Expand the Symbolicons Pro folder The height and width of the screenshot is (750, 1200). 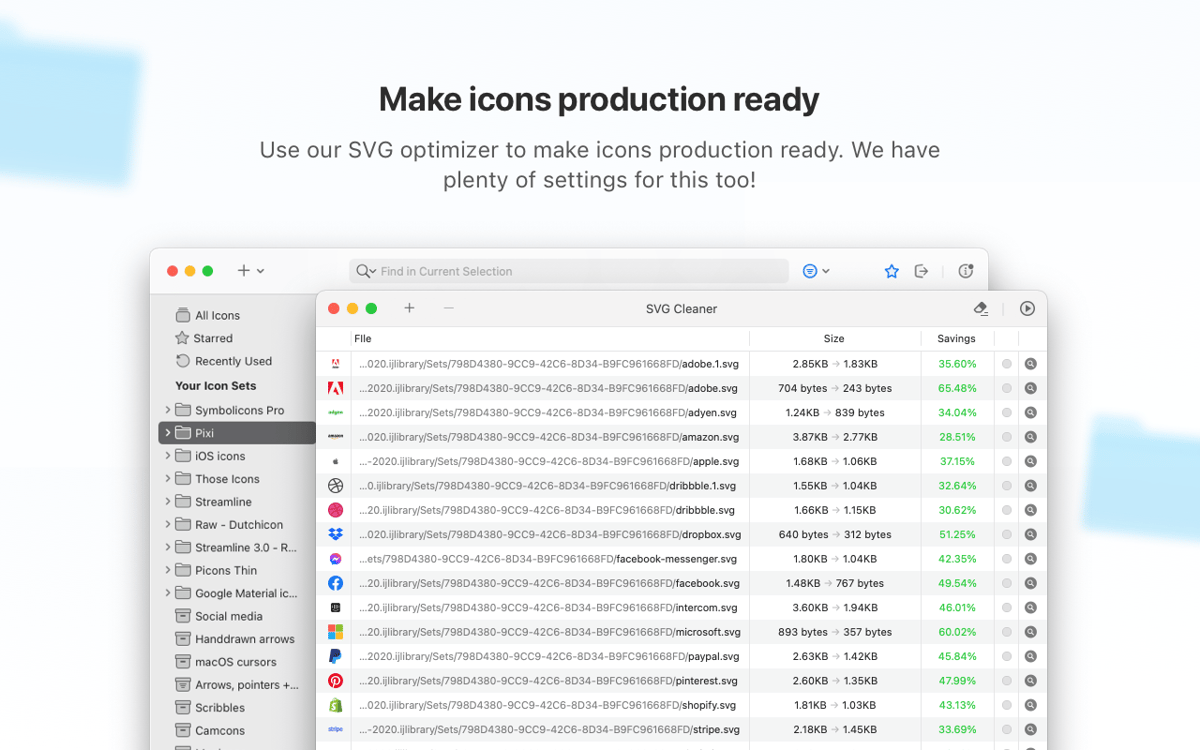click(x=168, y=410)
